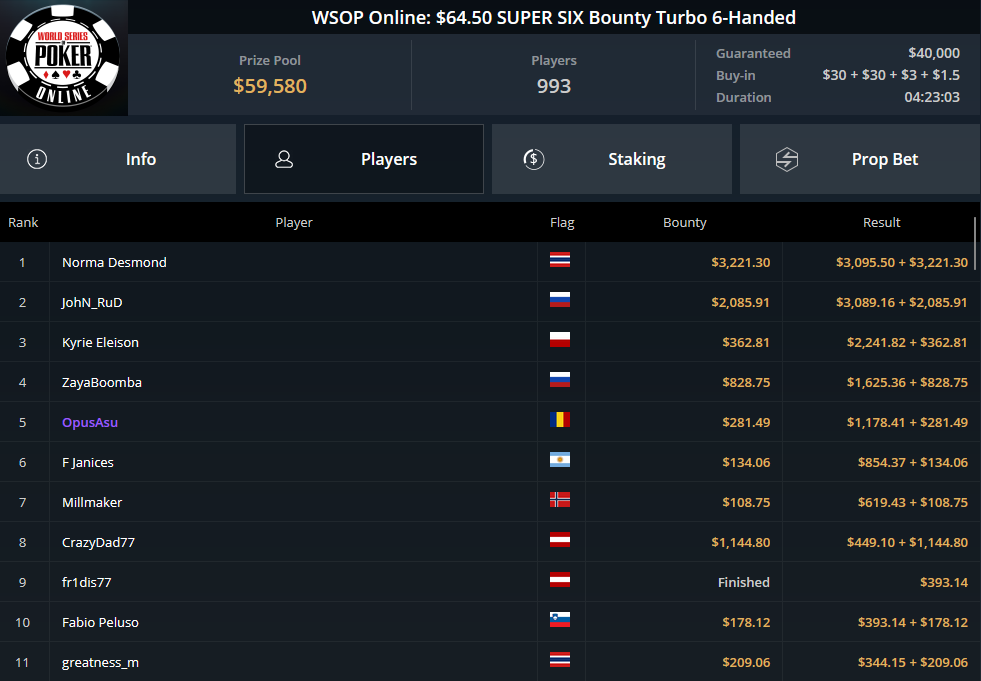This screenshot has width=981, height=681.
Task: Click Kyrie Eleison's flag icon
Action: [x=560, y=340]
